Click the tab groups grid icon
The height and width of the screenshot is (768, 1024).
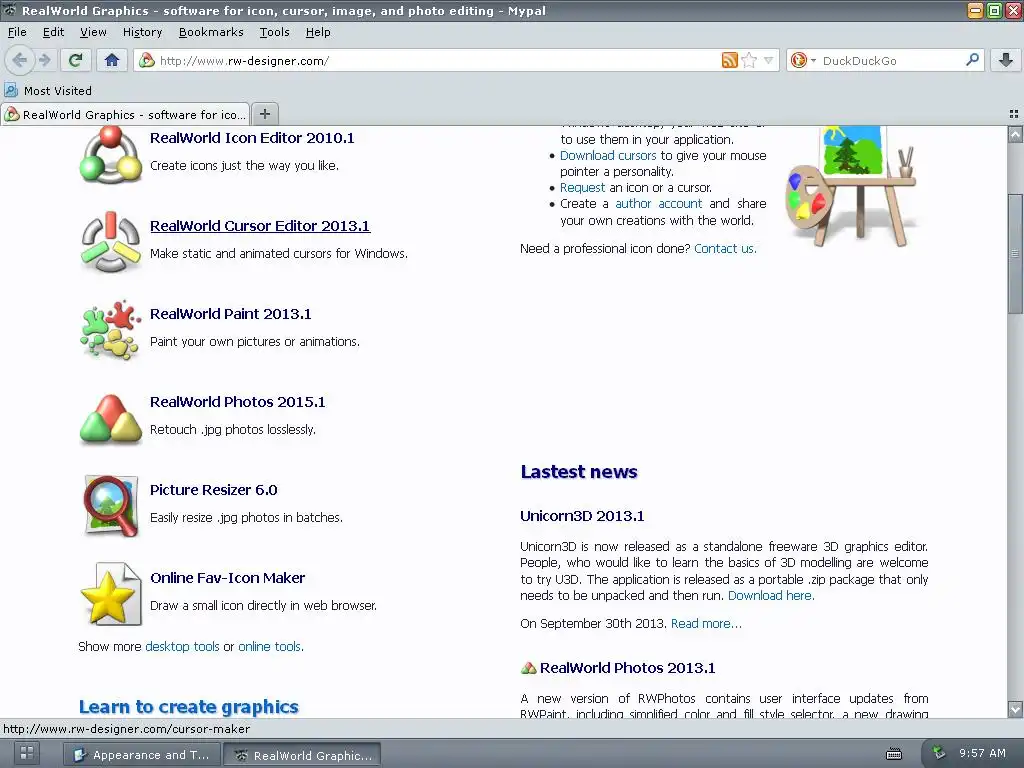1014,114
